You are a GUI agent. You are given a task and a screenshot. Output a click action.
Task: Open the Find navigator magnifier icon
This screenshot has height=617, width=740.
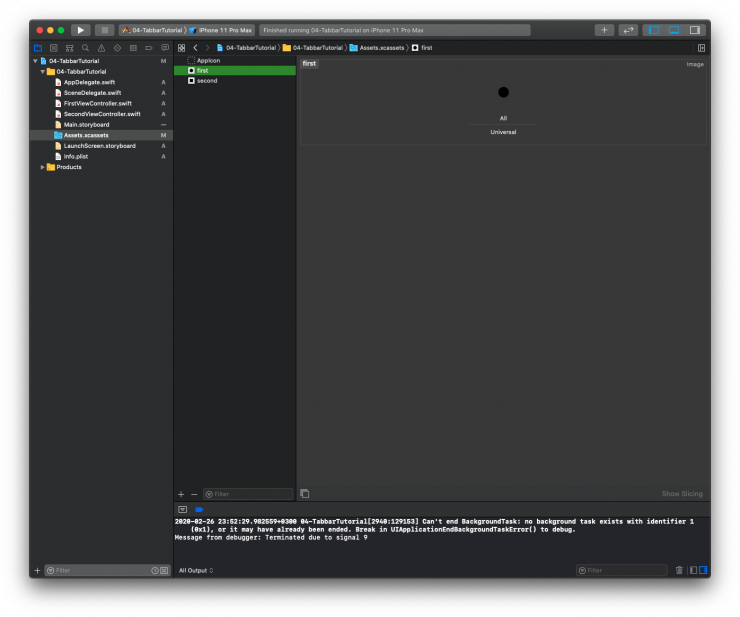[x=85, y=47]
